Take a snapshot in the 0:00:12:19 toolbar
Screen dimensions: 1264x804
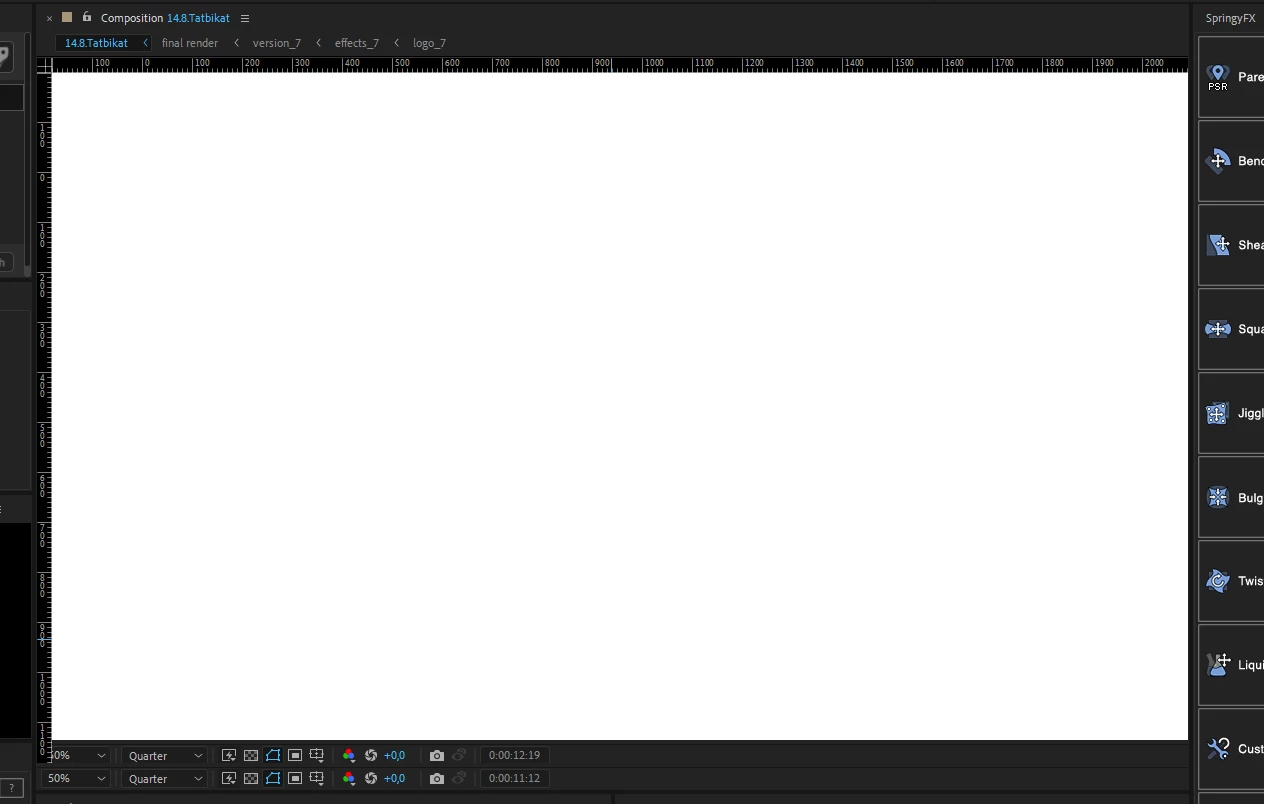click(437, 755)
